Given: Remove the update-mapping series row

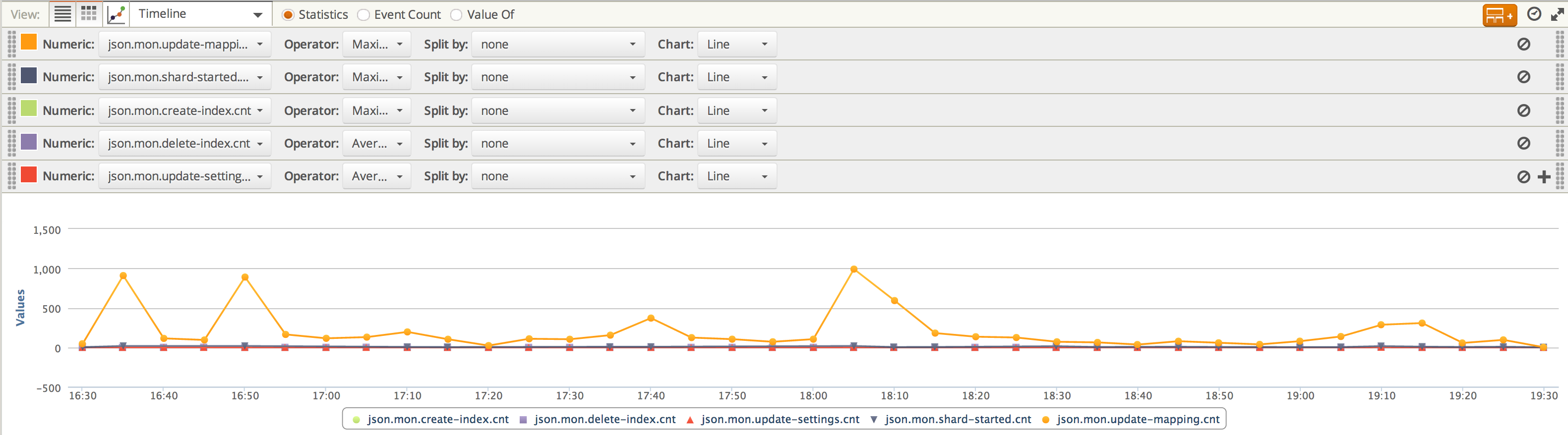Looking at the screenshot, I should 1523,45.
